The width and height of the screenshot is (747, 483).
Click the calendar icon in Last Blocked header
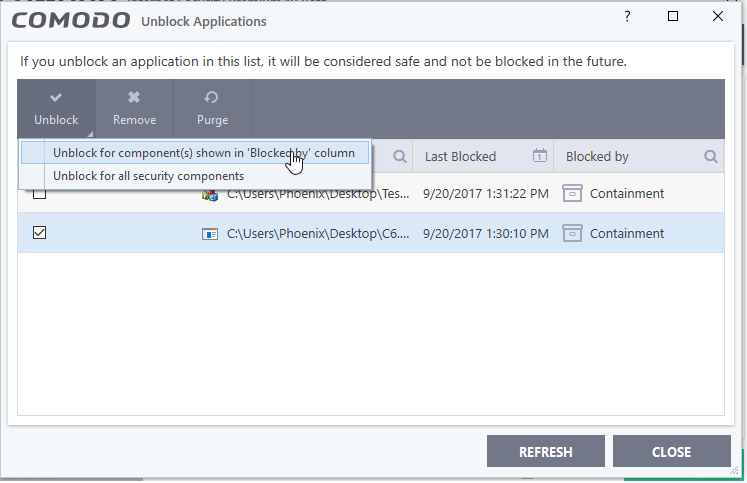(539, 156)
